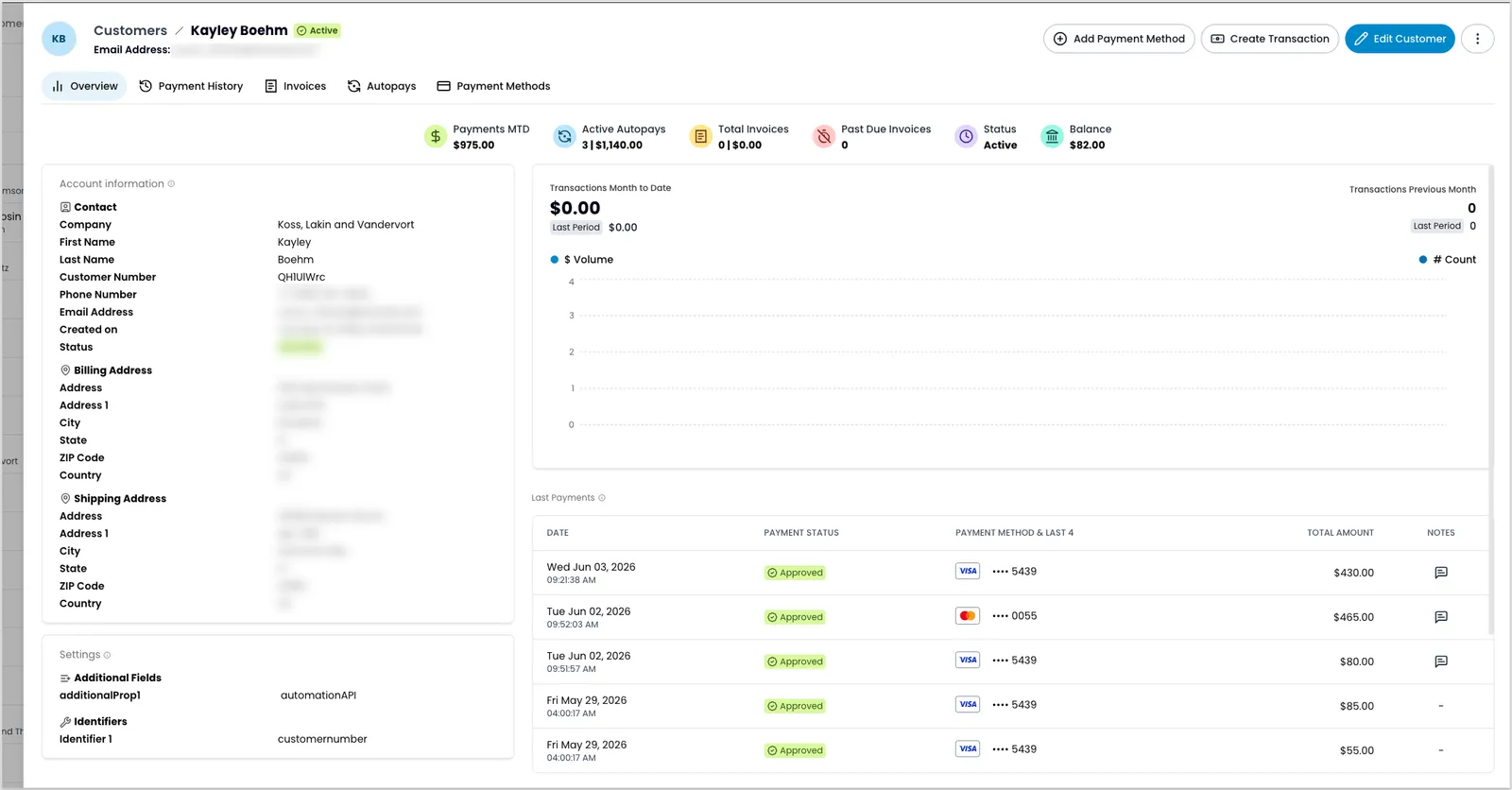This screenshot has width=1512, height=790.
Task: Click the Payment Status column header
Action: tap(801, 533)
